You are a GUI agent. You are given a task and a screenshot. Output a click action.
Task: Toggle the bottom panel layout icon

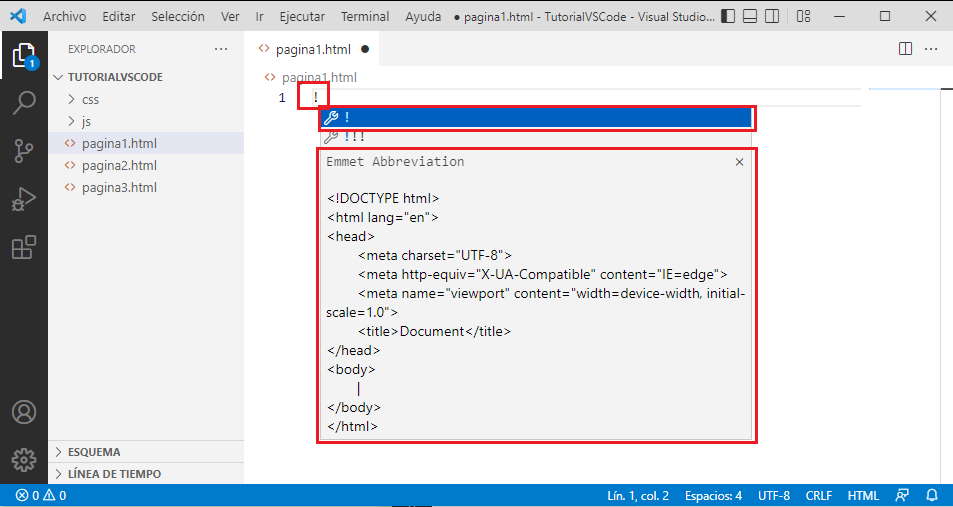(750, 16)
